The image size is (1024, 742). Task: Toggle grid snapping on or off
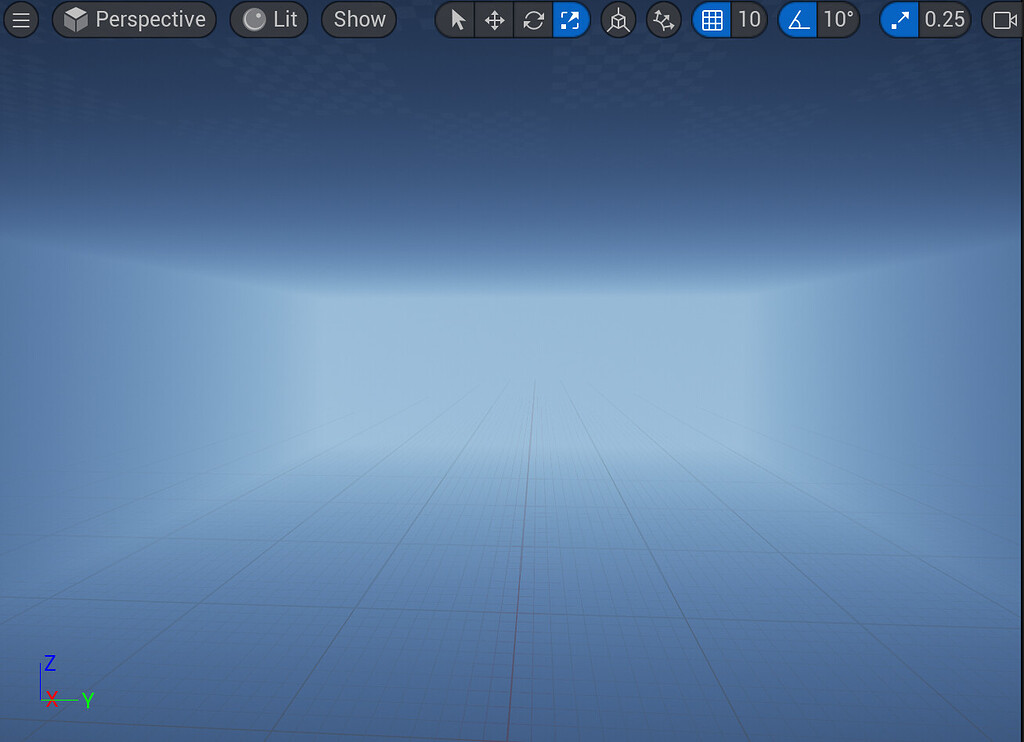[713, 19]
